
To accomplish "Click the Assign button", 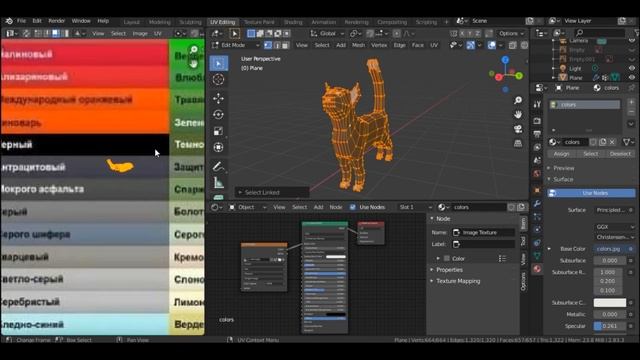I will click(x=561, y=154).
